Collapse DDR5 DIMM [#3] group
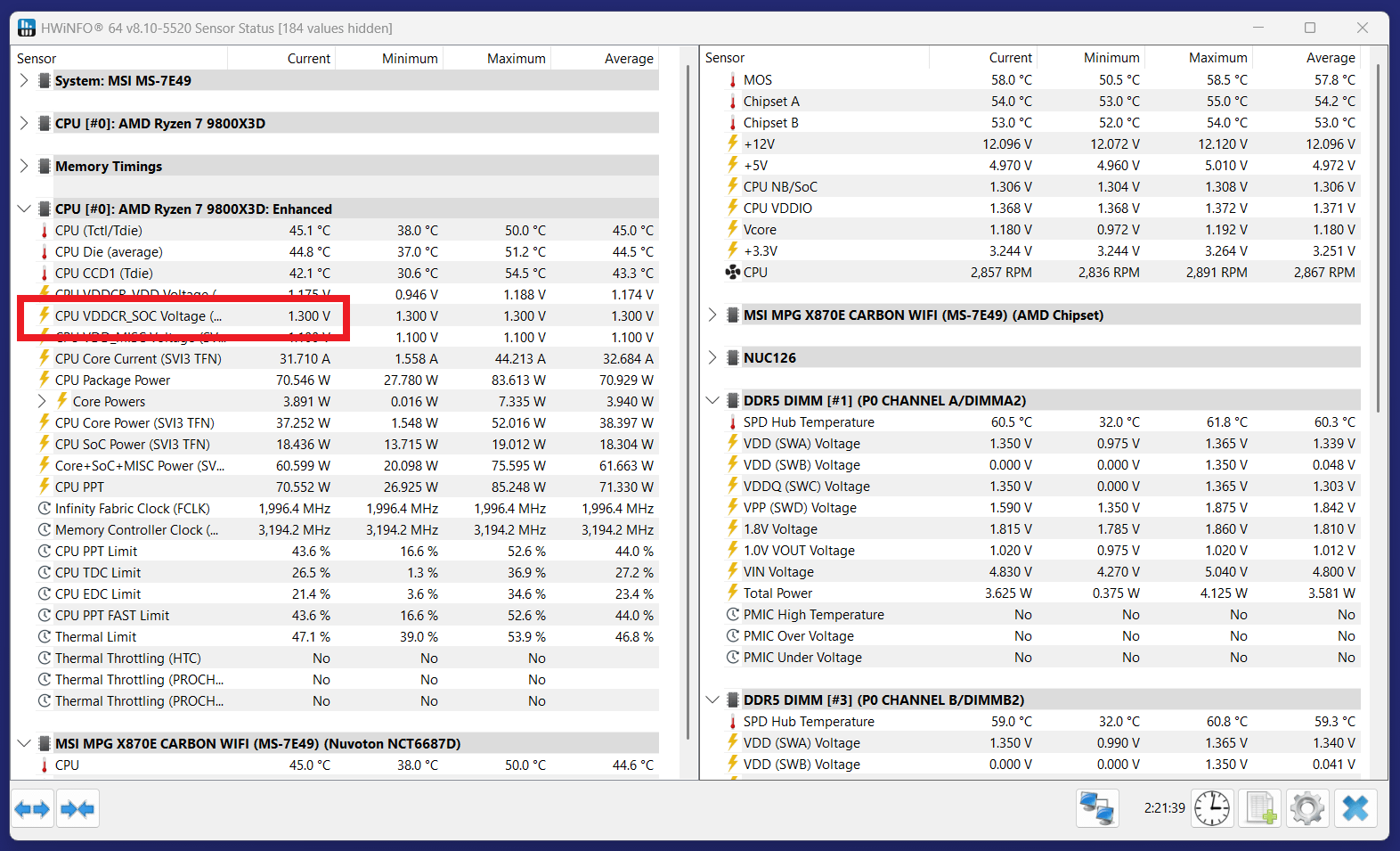This screenshot has width=1400, height=851. pyautogui.click(x=712, y=700)
